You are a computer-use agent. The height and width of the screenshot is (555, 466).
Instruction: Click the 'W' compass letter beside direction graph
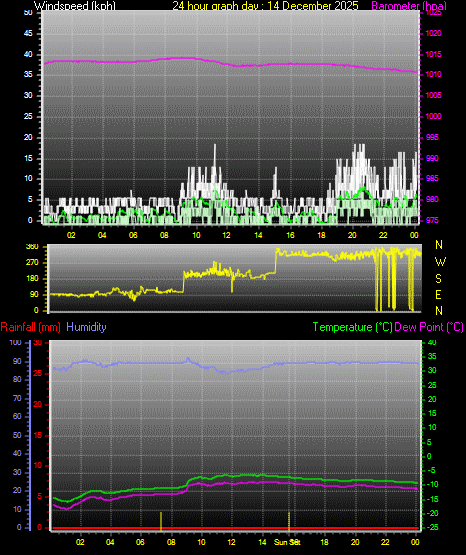coord(440,262)
